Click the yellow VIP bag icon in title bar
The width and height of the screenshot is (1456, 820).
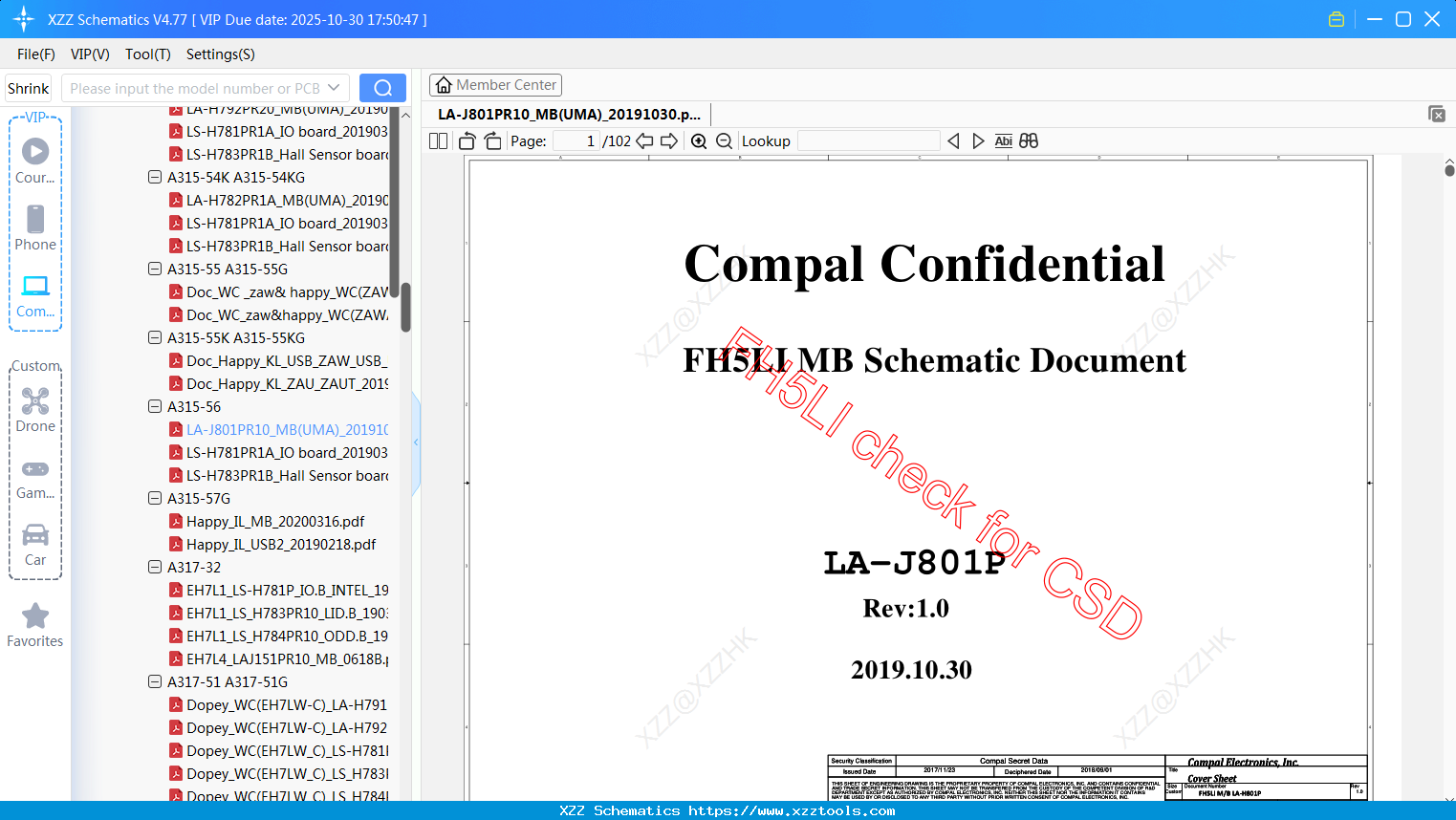tap(1336, 19)
